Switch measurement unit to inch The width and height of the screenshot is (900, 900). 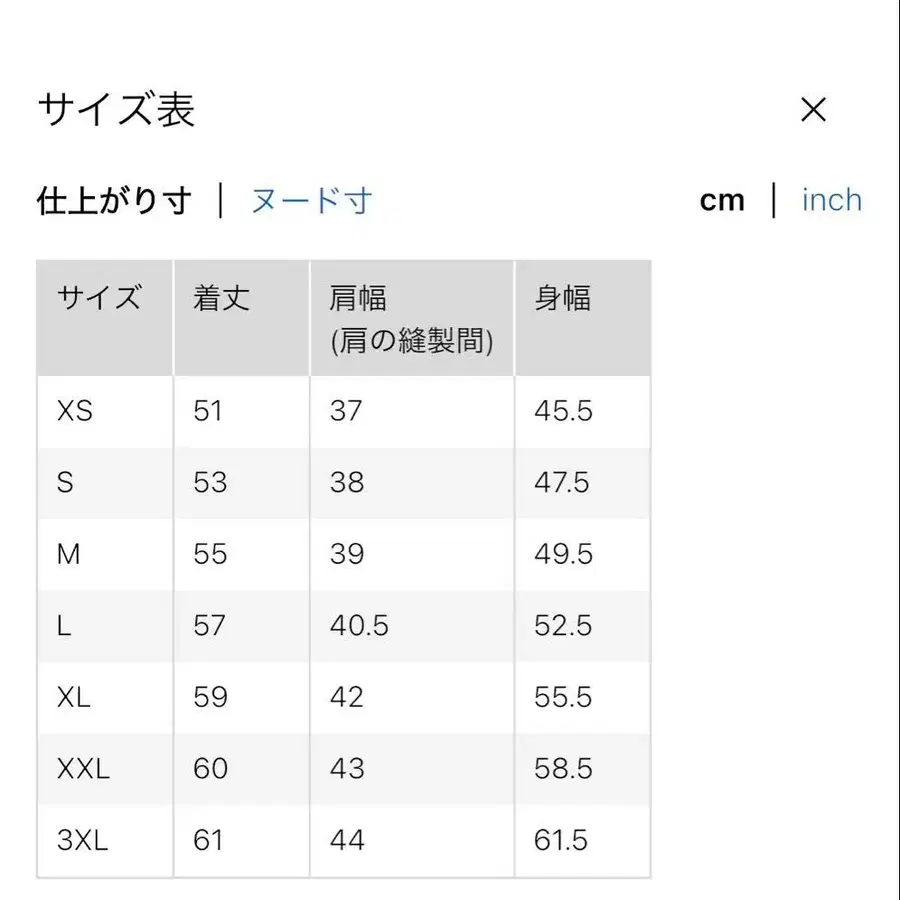(x=831, y=200)
